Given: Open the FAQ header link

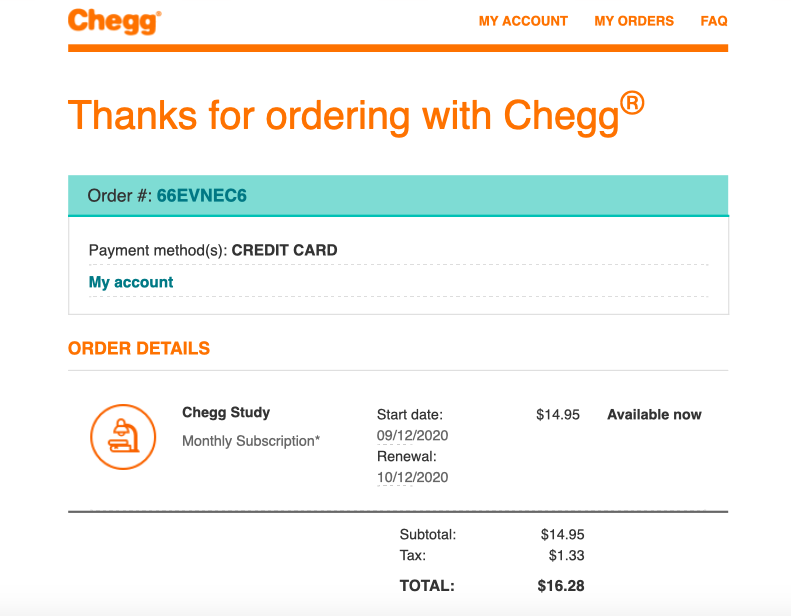Looking at the screenshot, I should tap(714, 21).
